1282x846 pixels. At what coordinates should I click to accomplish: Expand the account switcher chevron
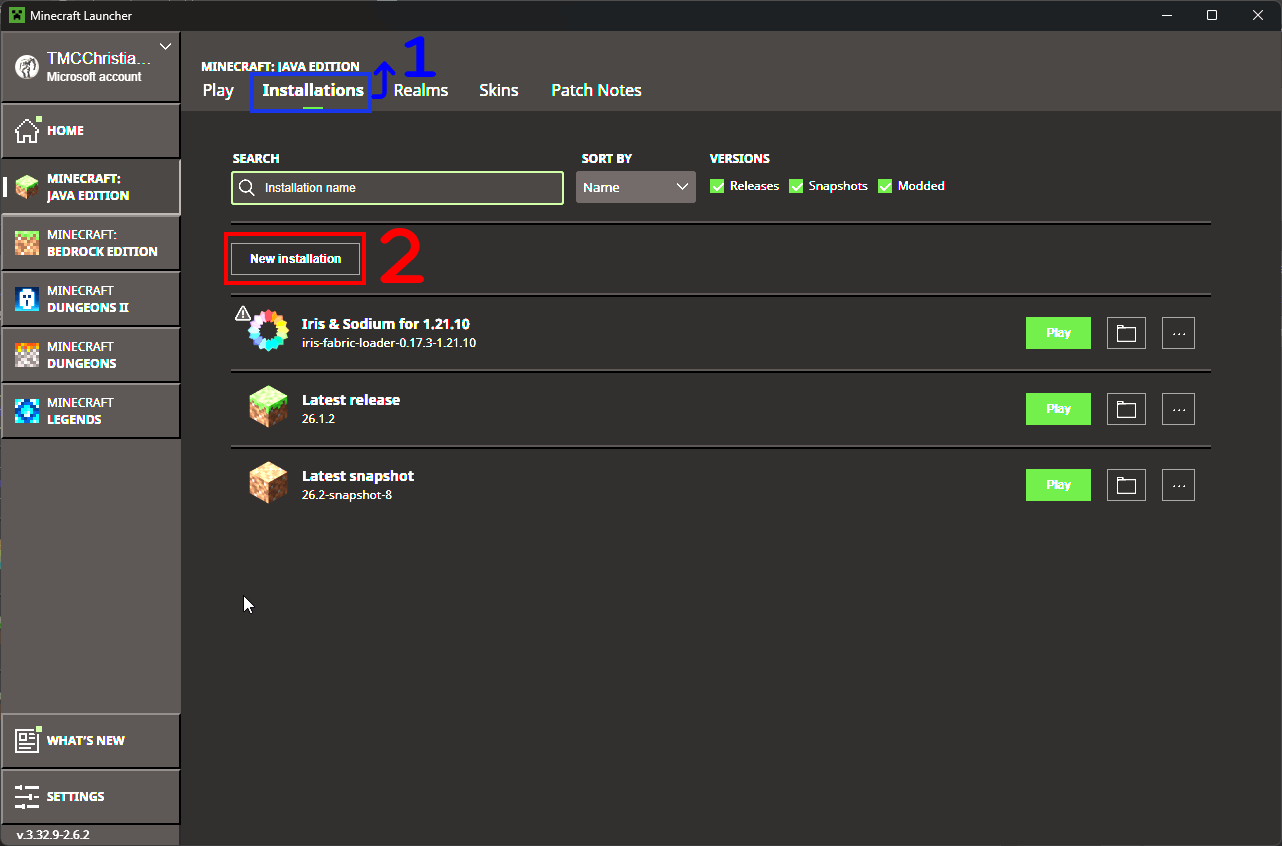tap(166, 46)
